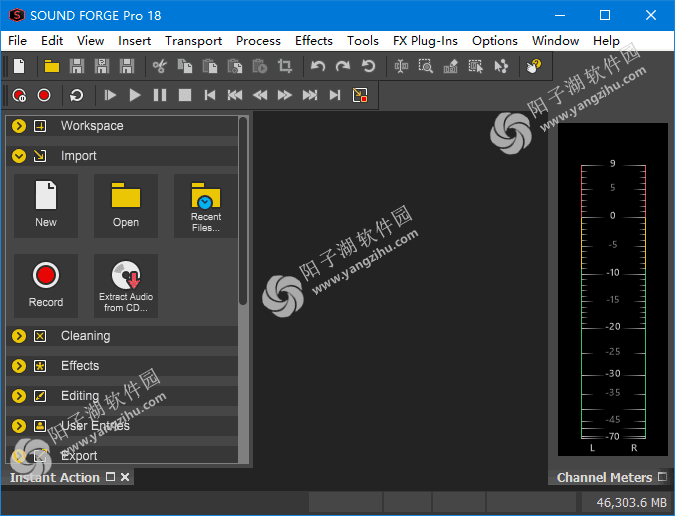Expand the Cleaning section chevron
Screen dimensions: 675x516
(x=19, y=336)
